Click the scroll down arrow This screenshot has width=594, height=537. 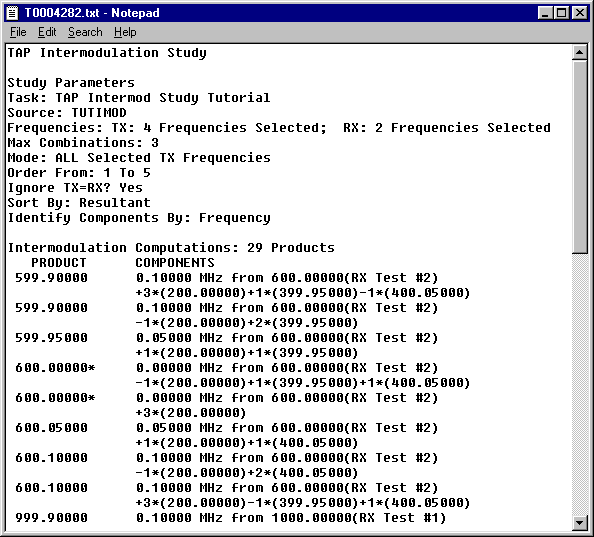[x=579, y=523]
